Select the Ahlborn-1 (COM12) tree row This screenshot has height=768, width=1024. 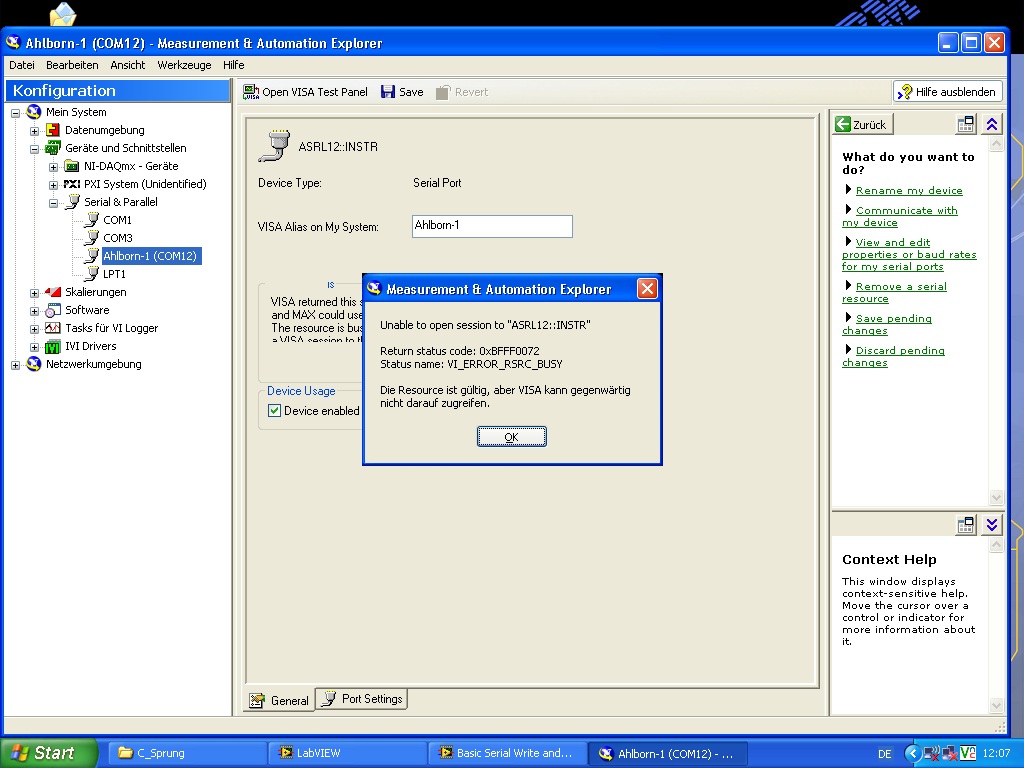tap(150, 256)
